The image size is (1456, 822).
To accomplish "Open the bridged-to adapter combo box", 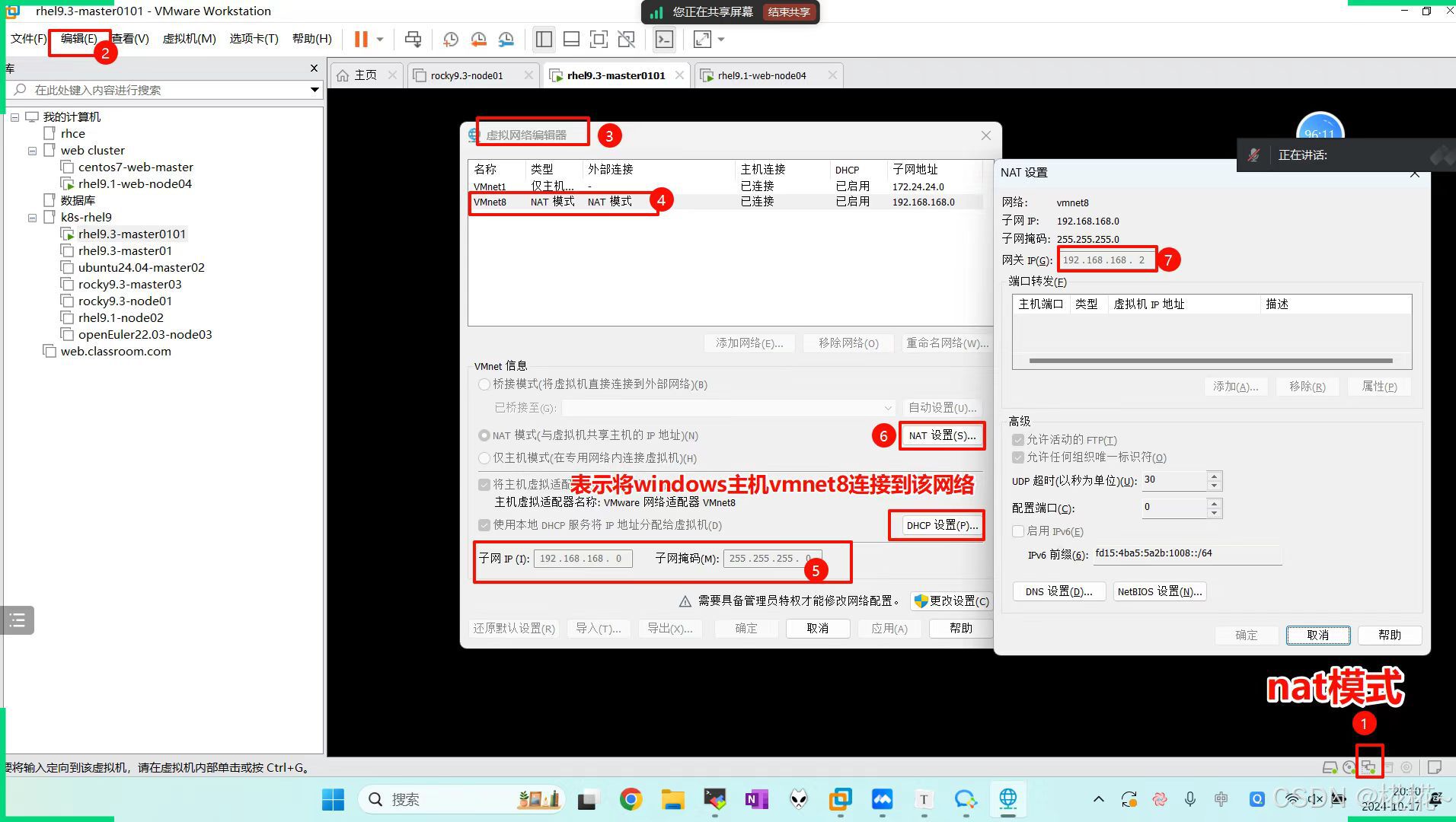I will click(x=728, y=408).
